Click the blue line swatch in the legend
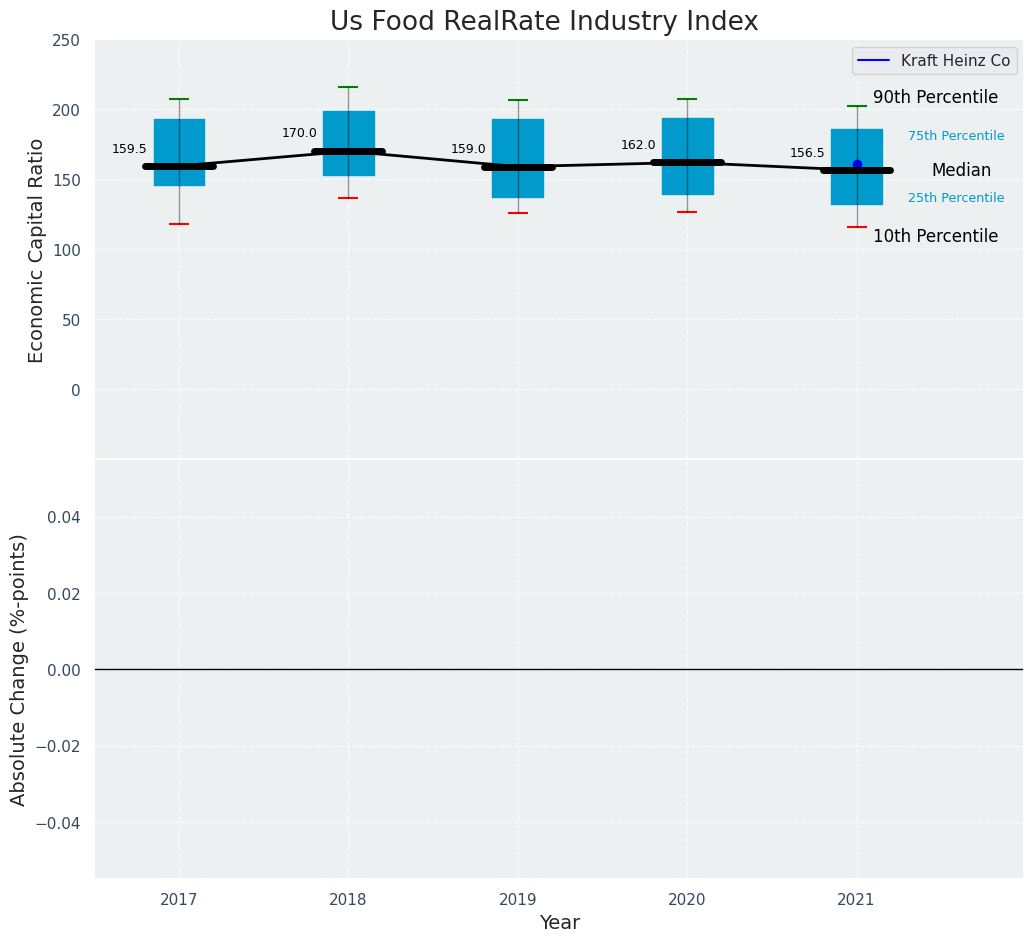Screen dimensions: 1034x942 click(x=875, y=61)
